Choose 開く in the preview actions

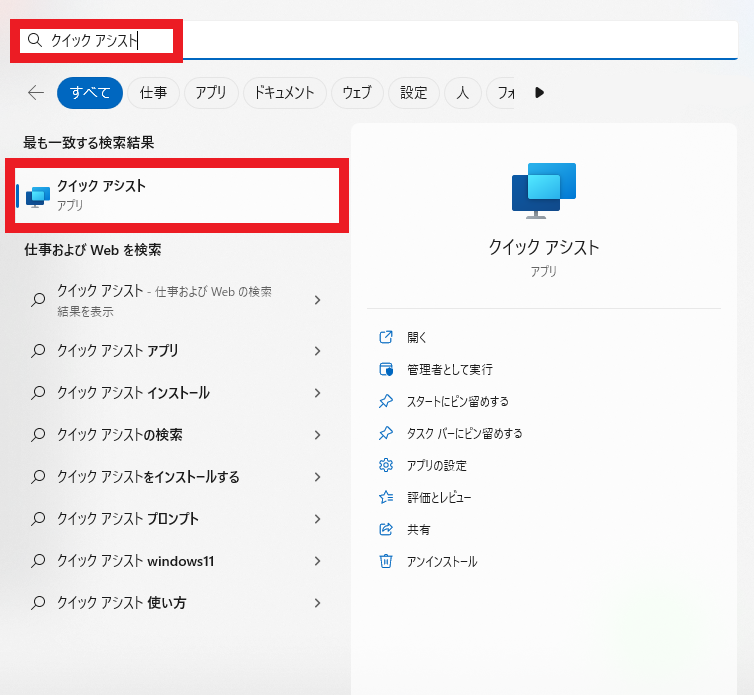pyautogui.click(x=416, y=338)
